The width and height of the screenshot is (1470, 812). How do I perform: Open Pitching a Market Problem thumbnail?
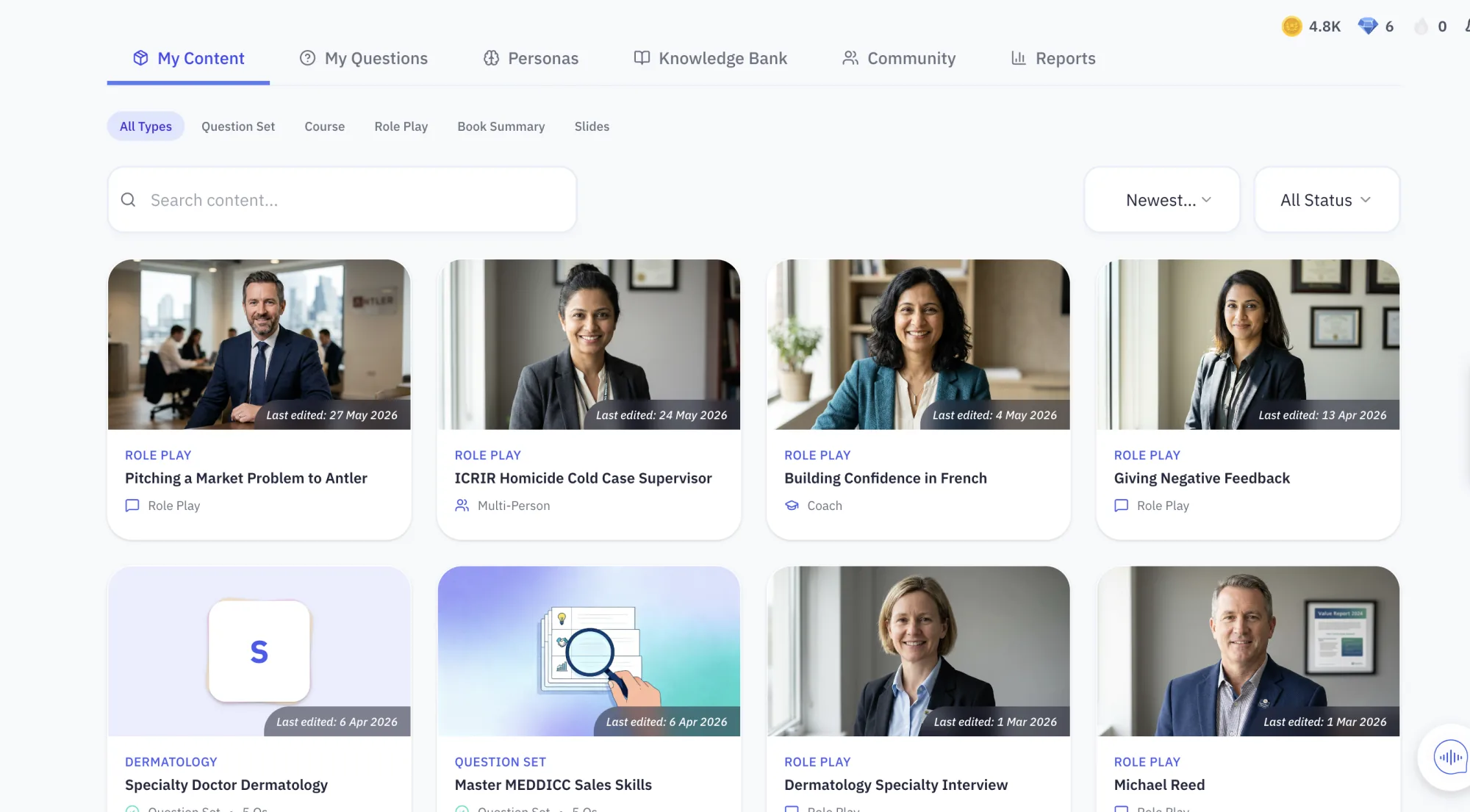coord(259,344)
